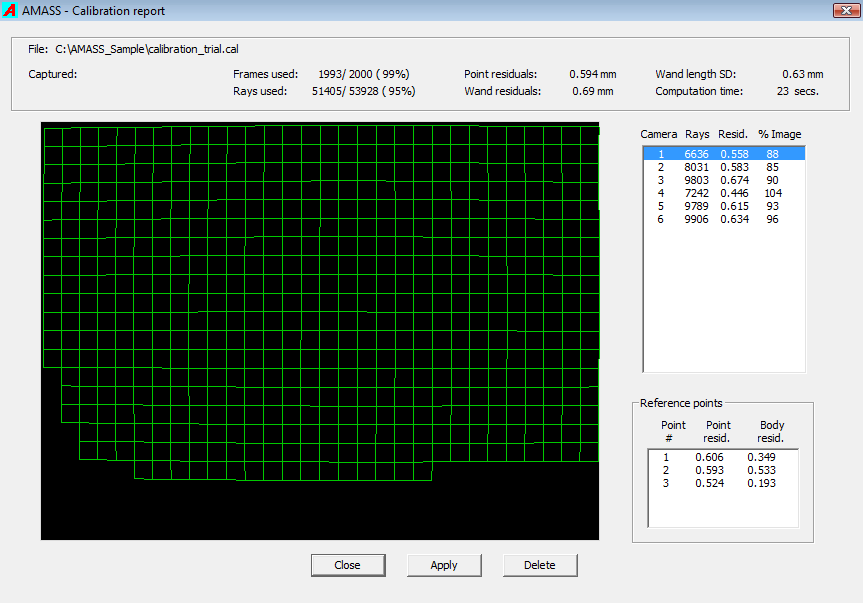Click the 104 % Image value

point(773,193)
